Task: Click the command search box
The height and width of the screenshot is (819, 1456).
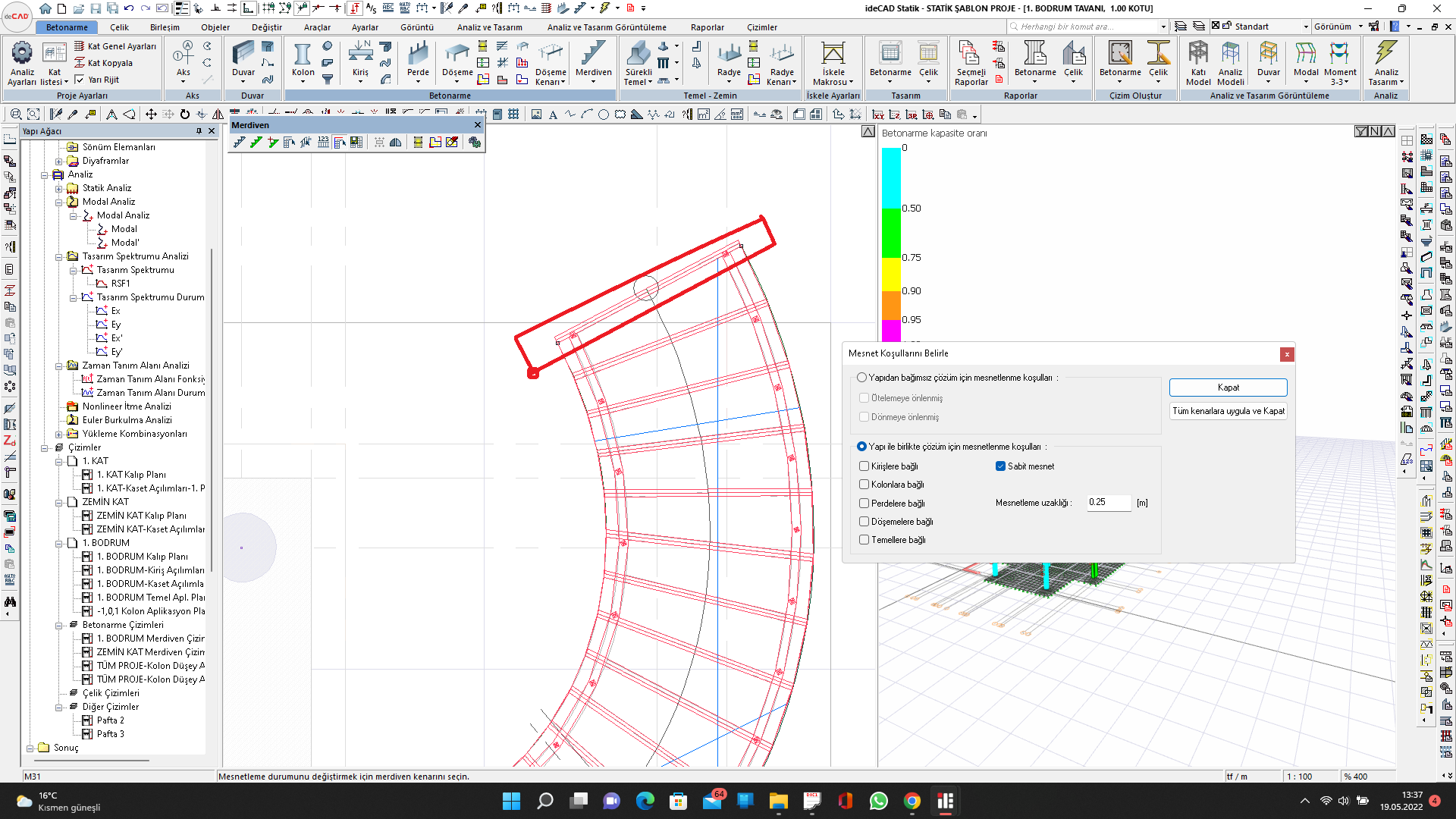Action: (x=1087, y=27)
